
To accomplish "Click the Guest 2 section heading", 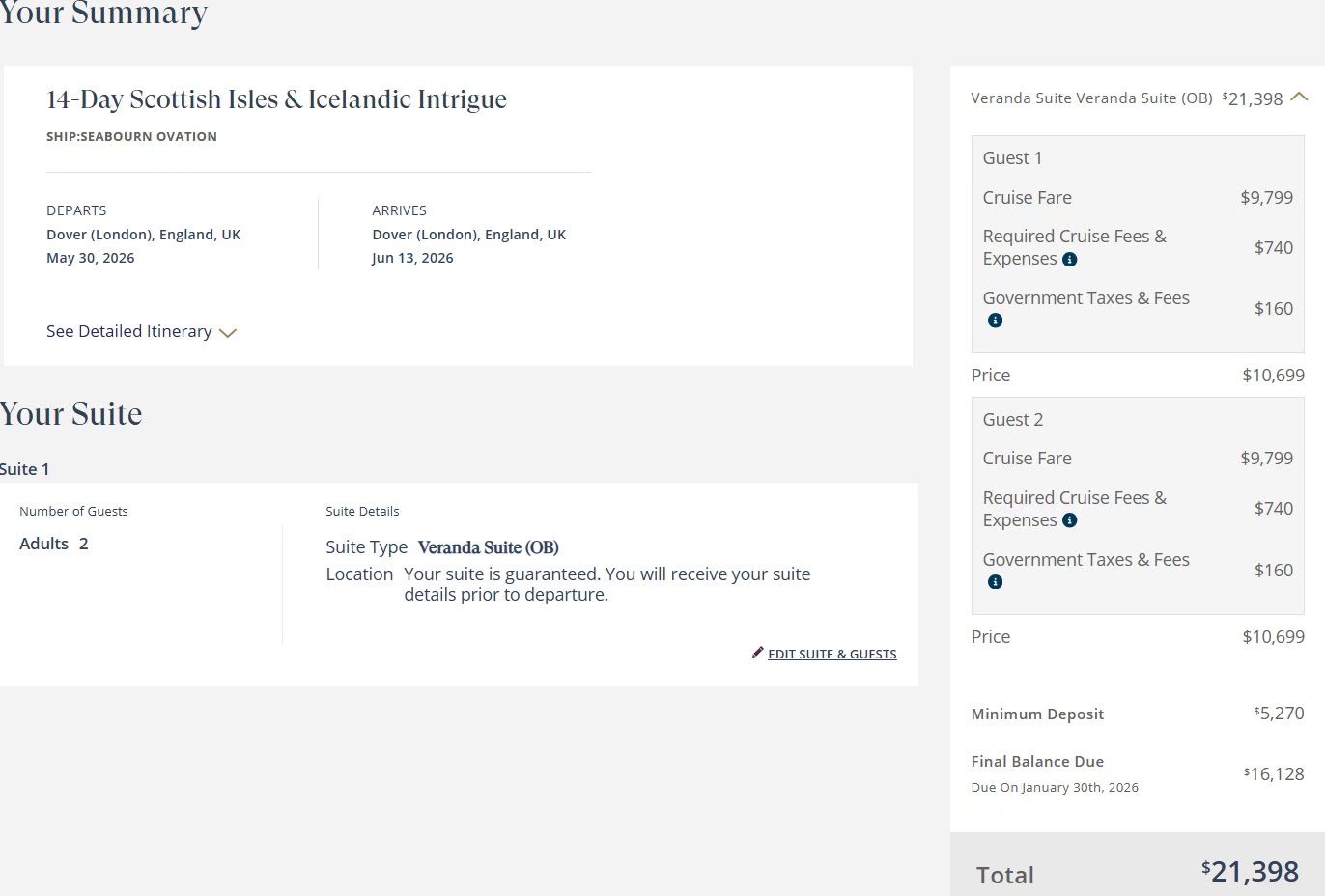I will (1012, 420).
